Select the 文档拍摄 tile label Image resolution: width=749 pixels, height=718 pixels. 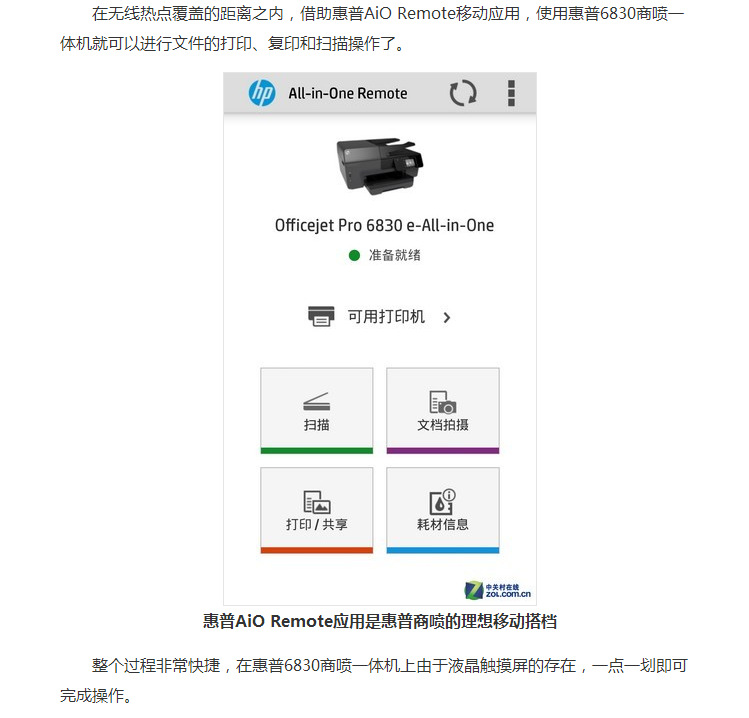tap(443, 425)
